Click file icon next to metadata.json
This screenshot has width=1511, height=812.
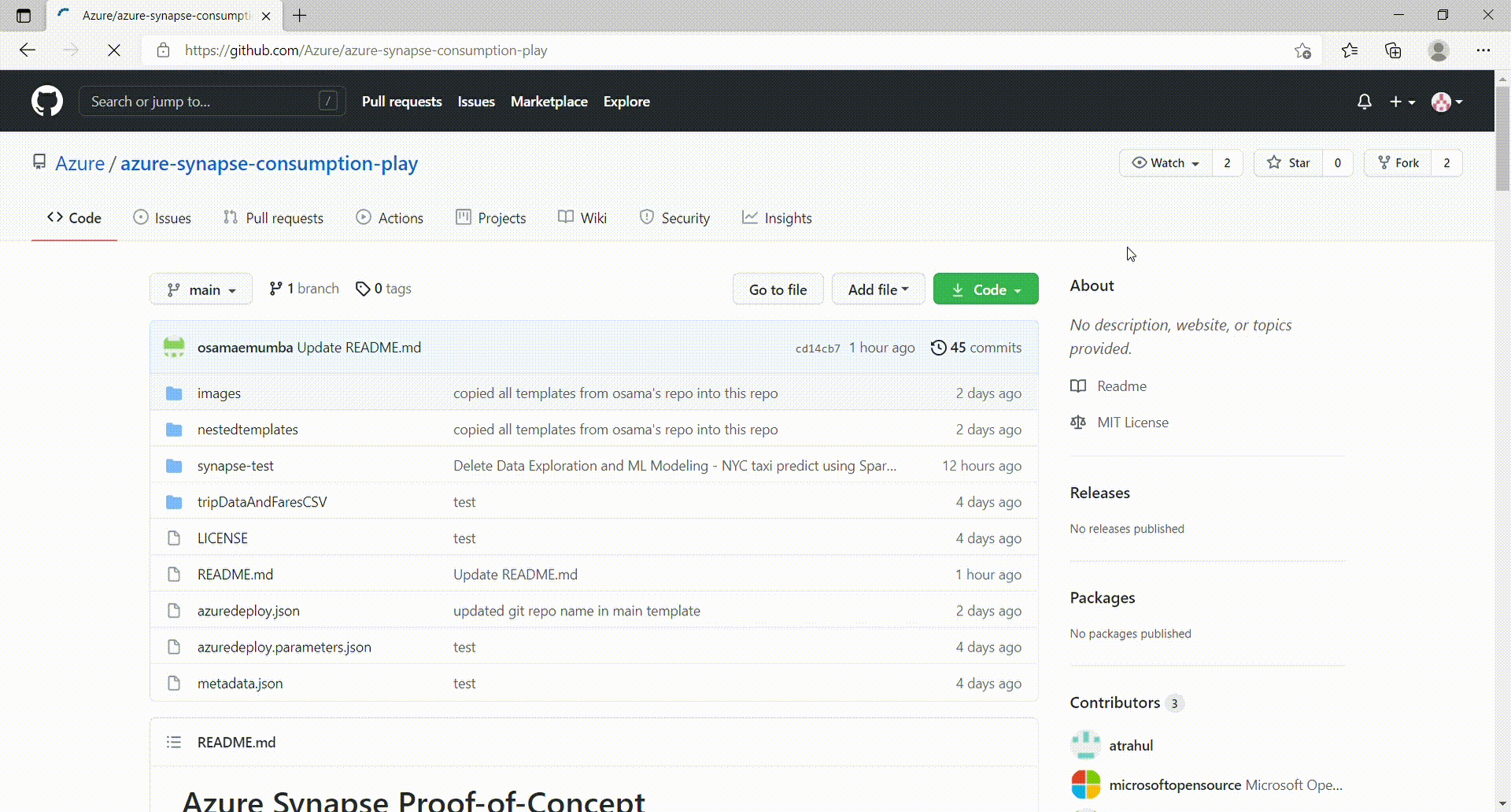point(174,683)
